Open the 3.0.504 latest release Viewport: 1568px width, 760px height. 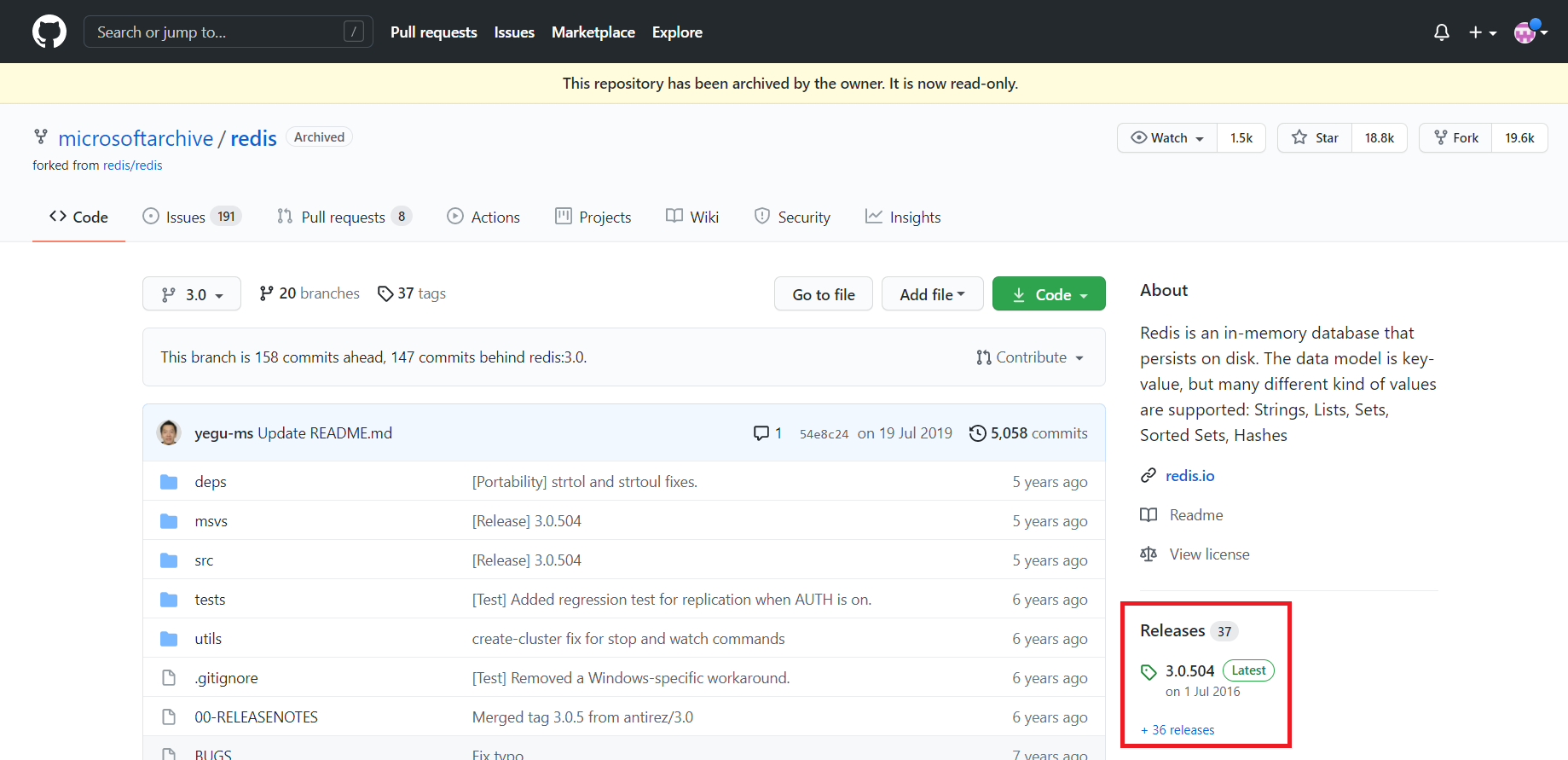[x=1189, y=671]
